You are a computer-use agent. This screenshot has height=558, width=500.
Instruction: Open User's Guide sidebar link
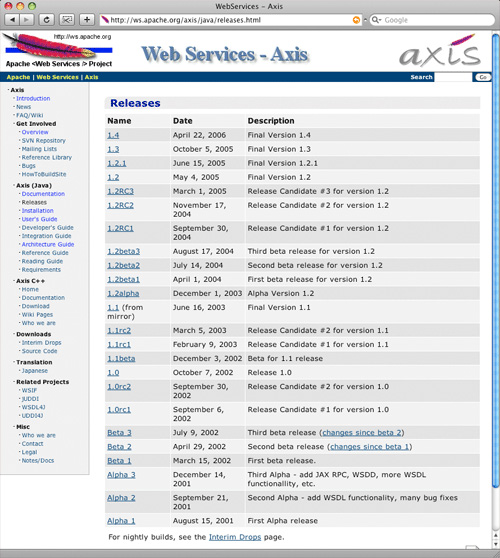pyautogui.click(x=39, y=219)
